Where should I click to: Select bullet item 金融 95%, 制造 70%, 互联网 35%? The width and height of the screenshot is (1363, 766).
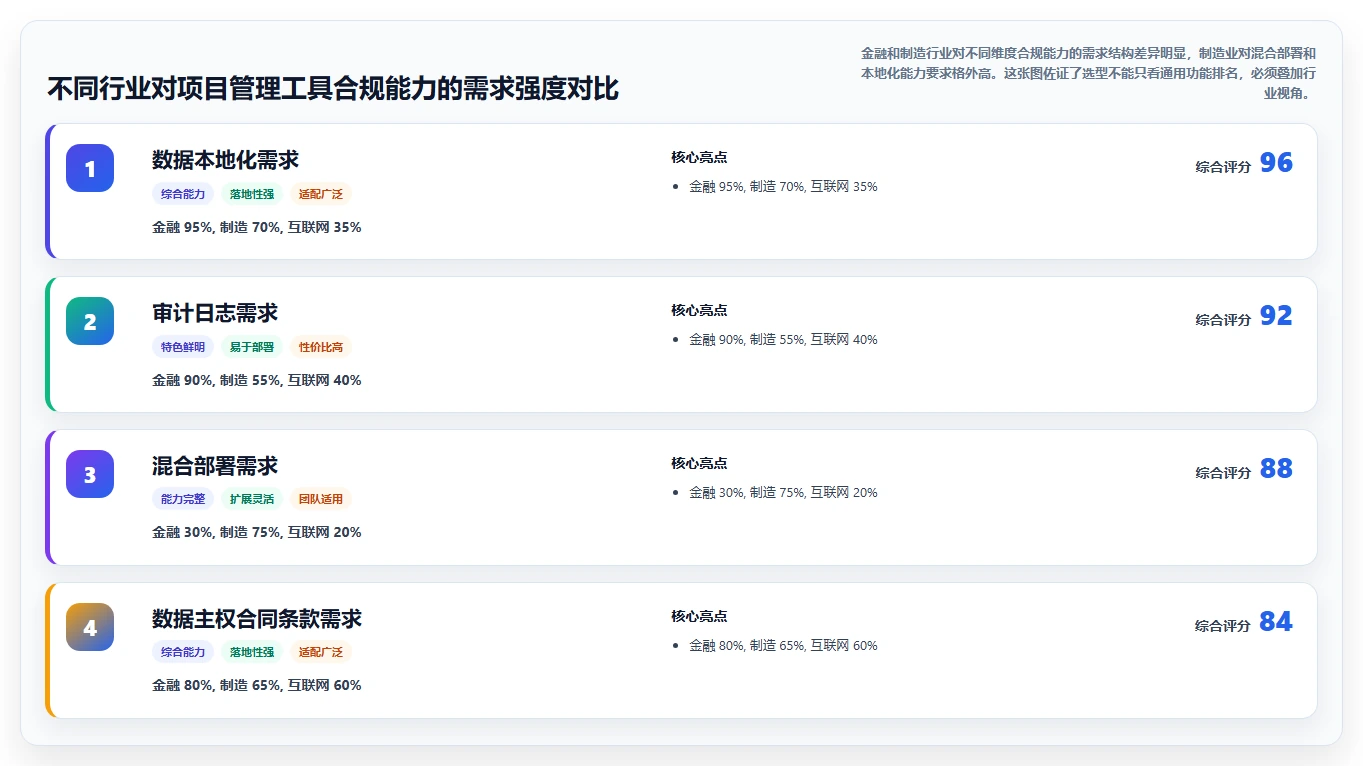click(783, 187)
